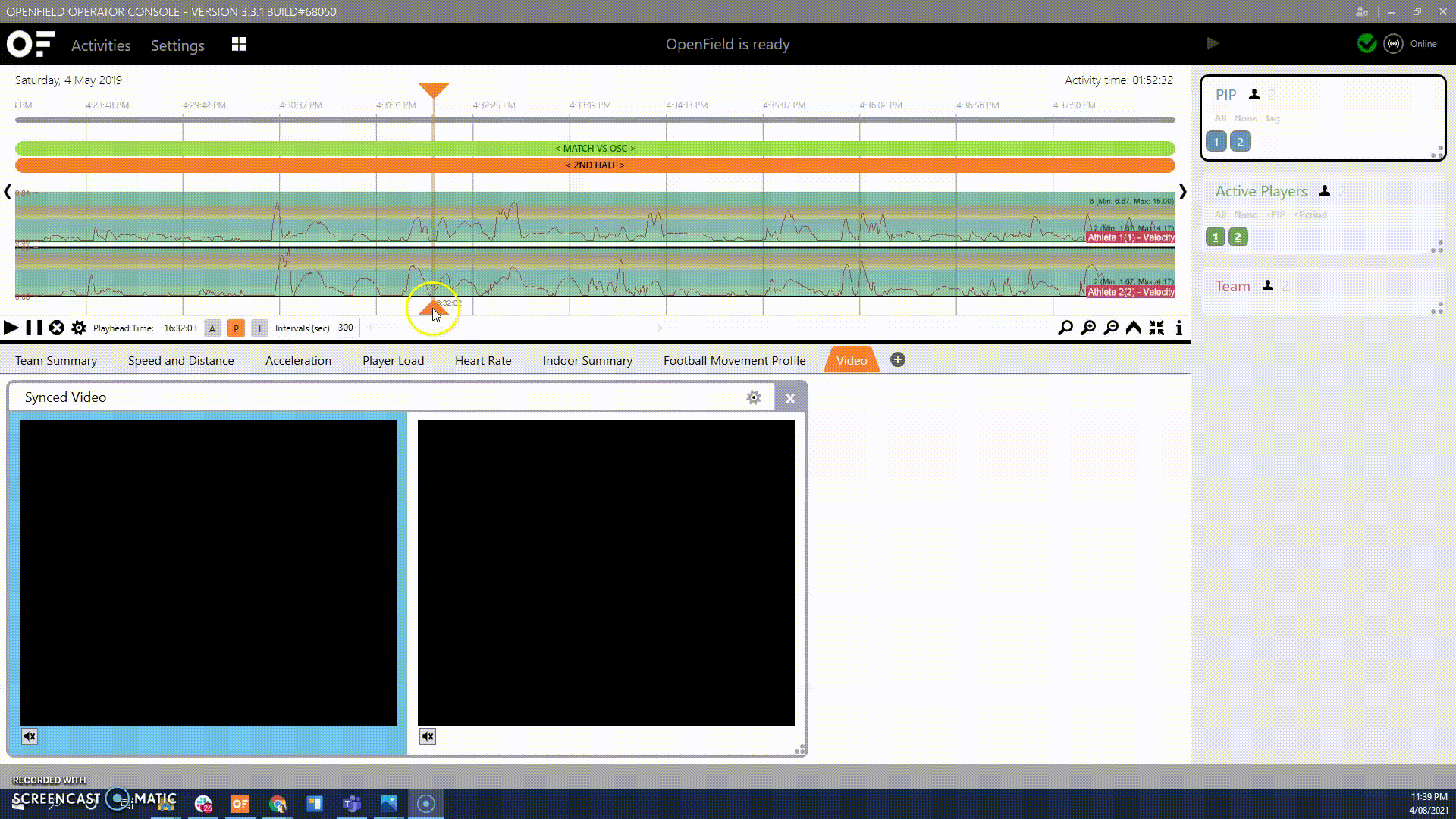Select the Video tab
Viewport: 1456px width, 819px height.
pyautogui.click(x=852, y=360)
